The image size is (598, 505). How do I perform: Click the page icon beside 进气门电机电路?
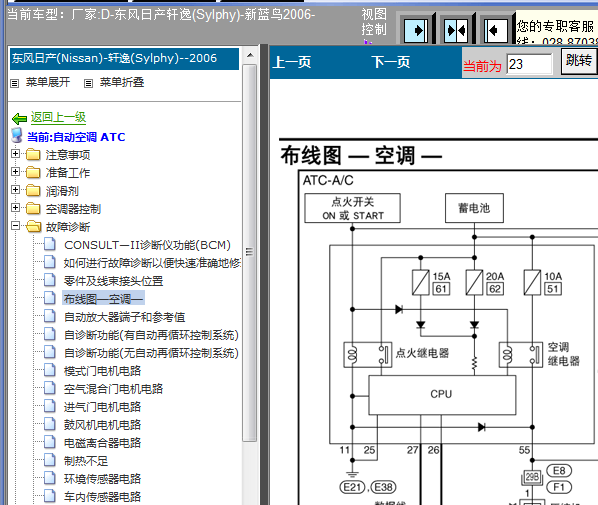click(50, 406)
